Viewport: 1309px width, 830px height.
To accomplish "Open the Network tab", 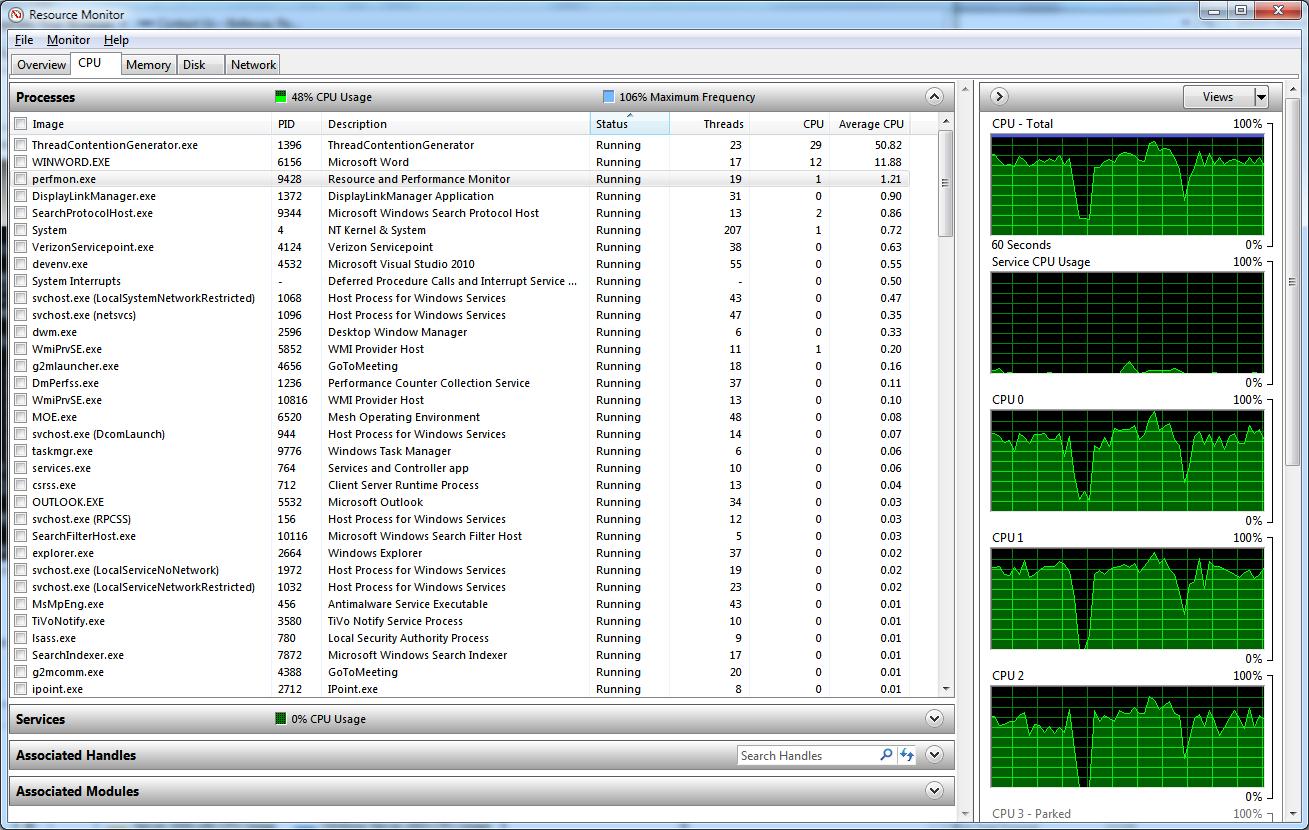I will (x=253, y=65).
